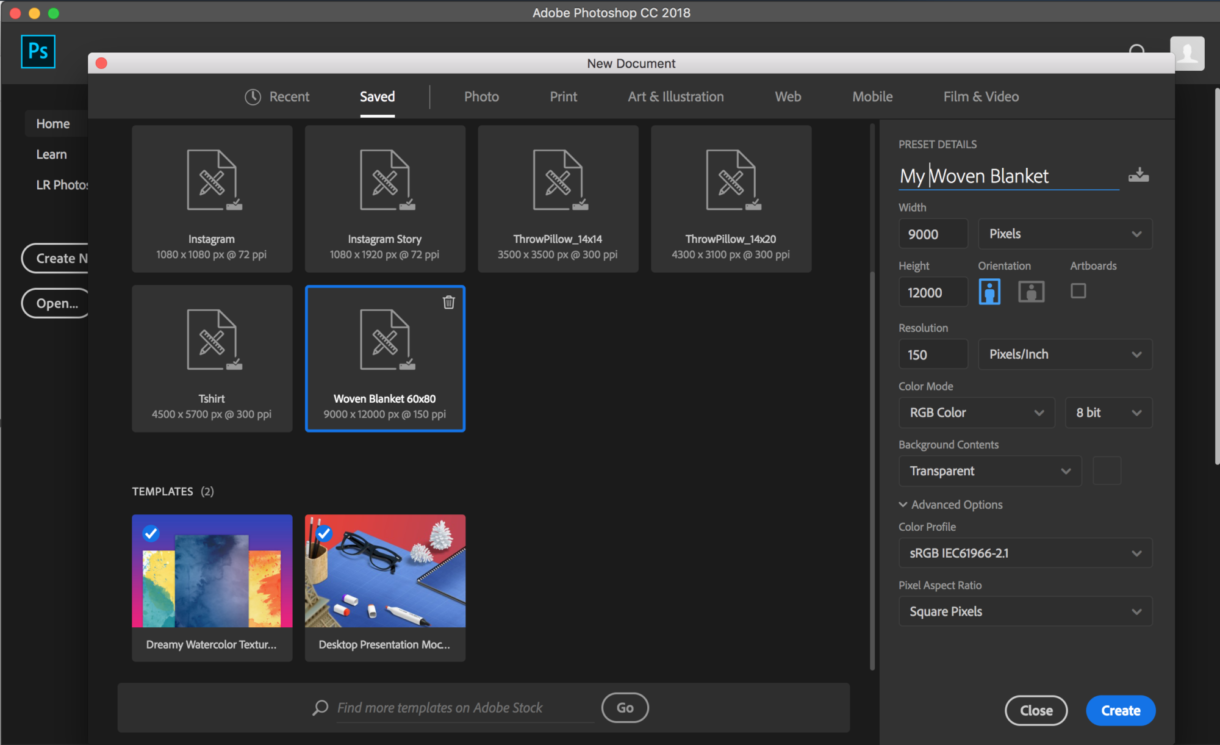Click the Adobe Stock search magnifier icon
Screen dimensions: 1220x745
[x=320, y=708]
